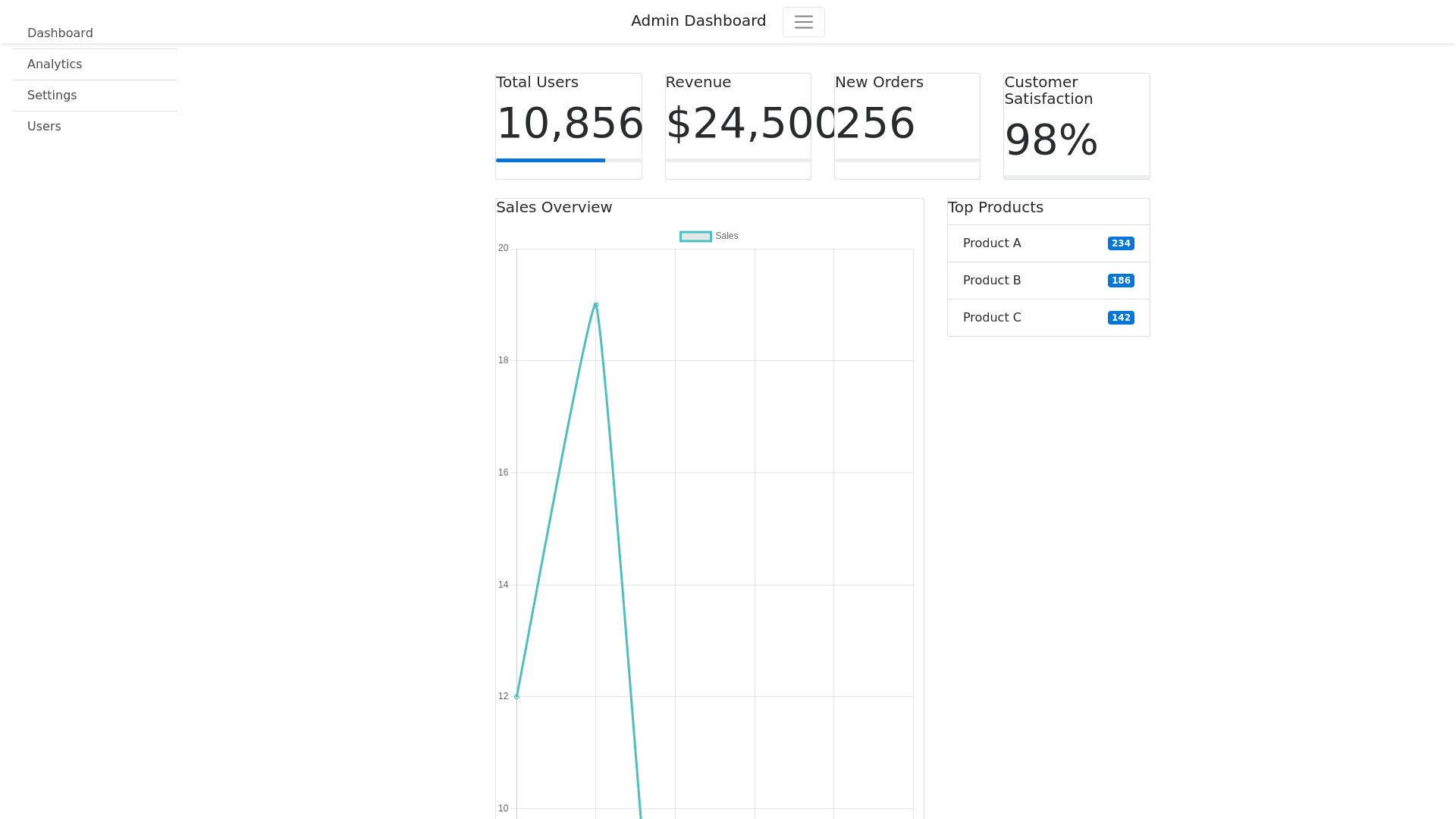Image resolution: width=1456 pixels, height=819 pixels.
Task: Open the Dashboard sidebar link
Action: (x=60, y=33)
